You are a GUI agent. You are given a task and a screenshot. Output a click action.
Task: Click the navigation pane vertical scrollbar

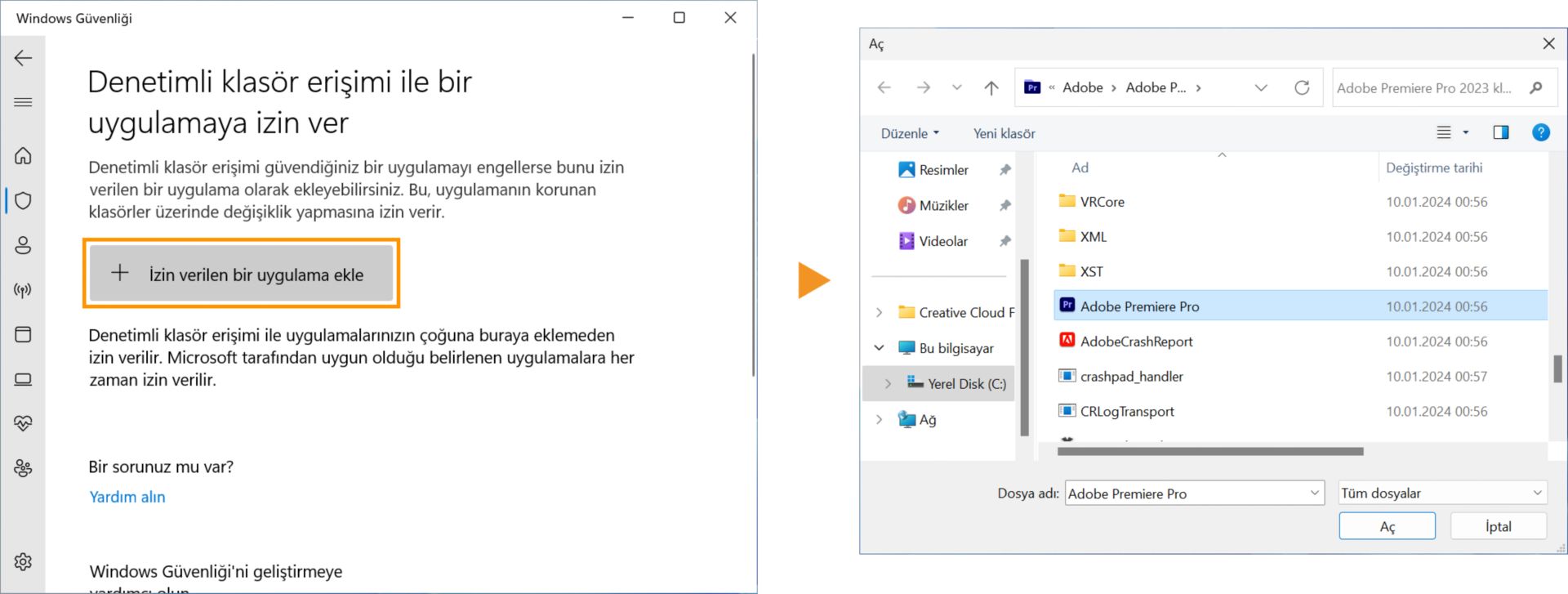pos(1024,347)
